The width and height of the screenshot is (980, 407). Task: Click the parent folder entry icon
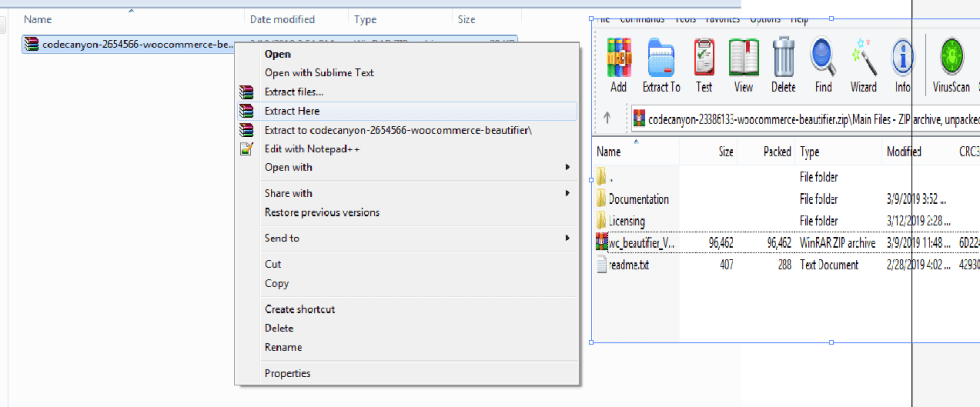(601, 177)
